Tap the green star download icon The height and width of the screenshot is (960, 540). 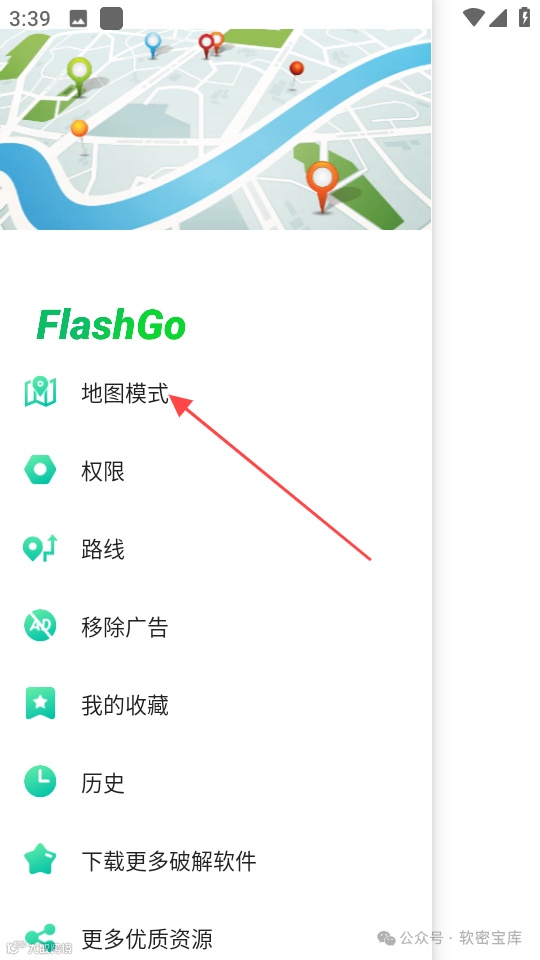tap(40, 859)
